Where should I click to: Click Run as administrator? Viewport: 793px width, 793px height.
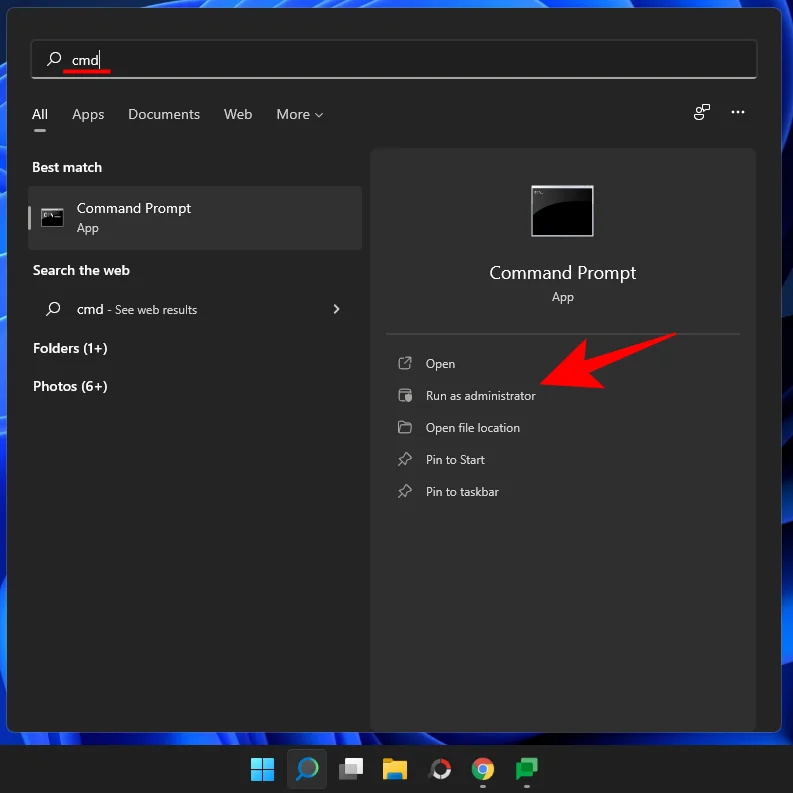[480, 395]
